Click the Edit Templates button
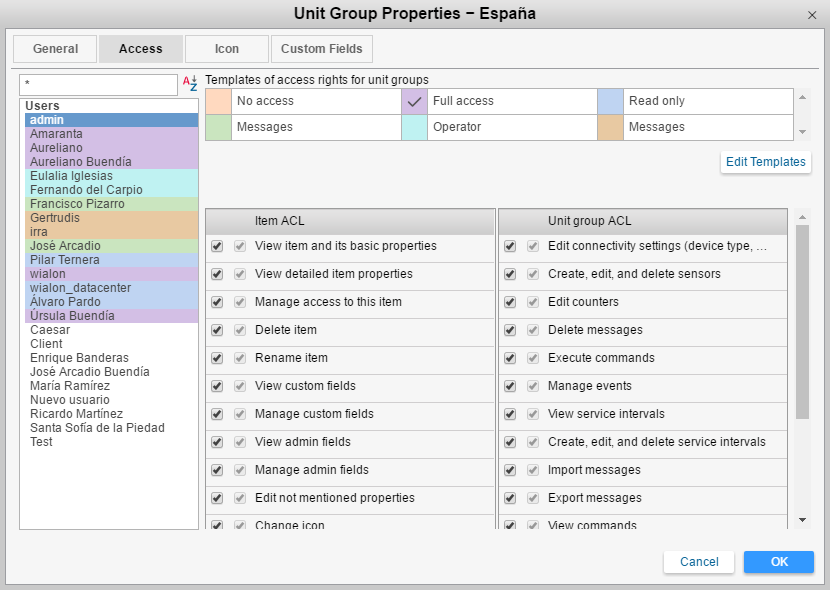 tap(765, 162)
